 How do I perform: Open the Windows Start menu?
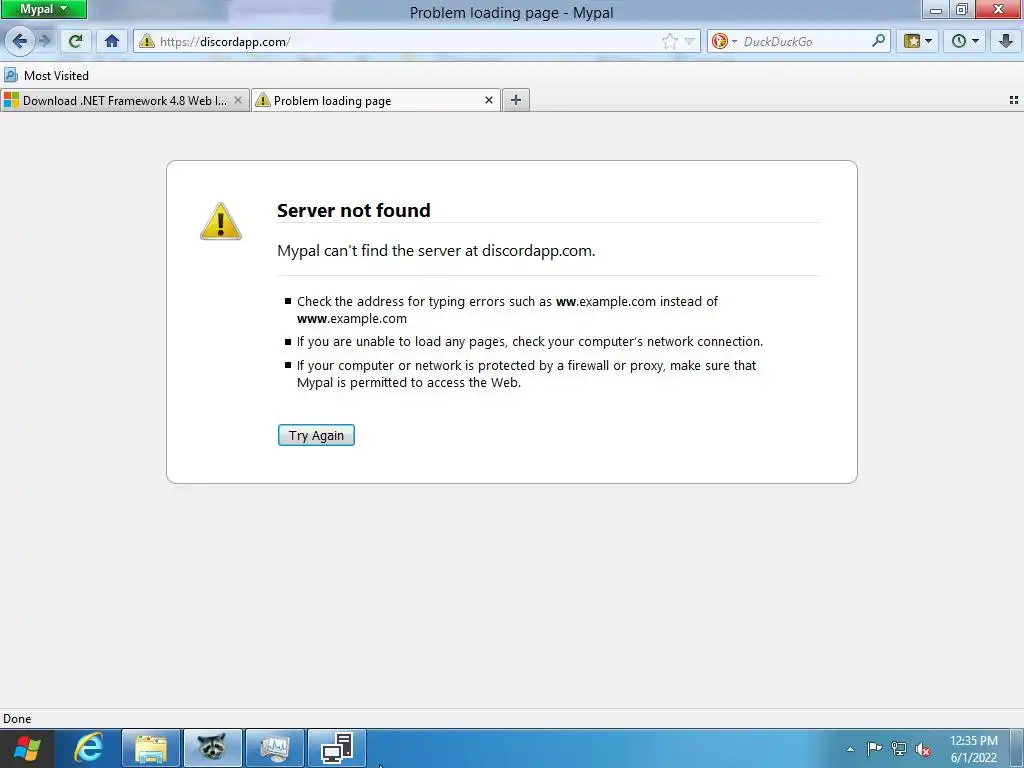coord(27,748)
